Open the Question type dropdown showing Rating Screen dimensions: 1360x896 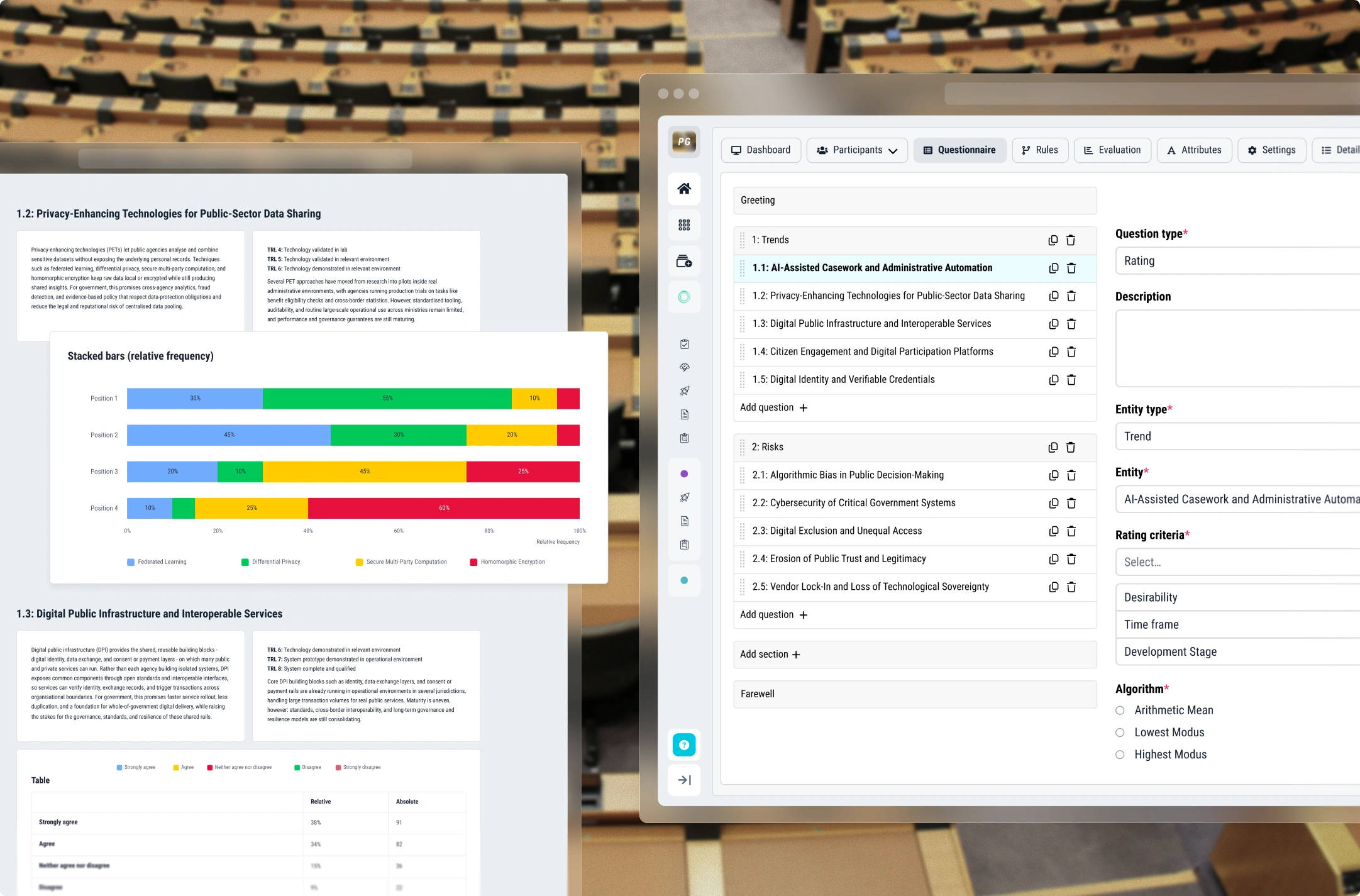click(1237, 261)
